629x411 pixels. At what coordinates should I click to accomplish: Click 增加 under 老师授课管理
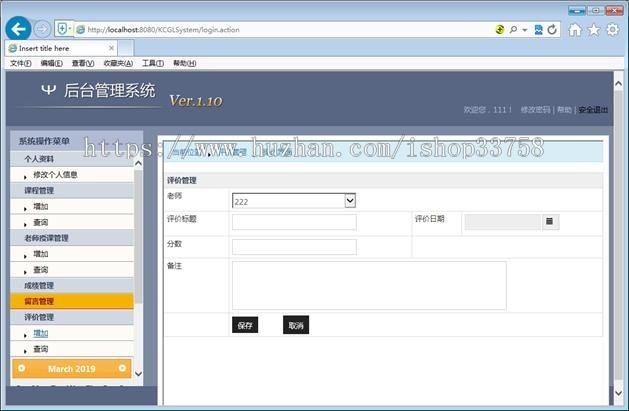[x=41, y=254]
